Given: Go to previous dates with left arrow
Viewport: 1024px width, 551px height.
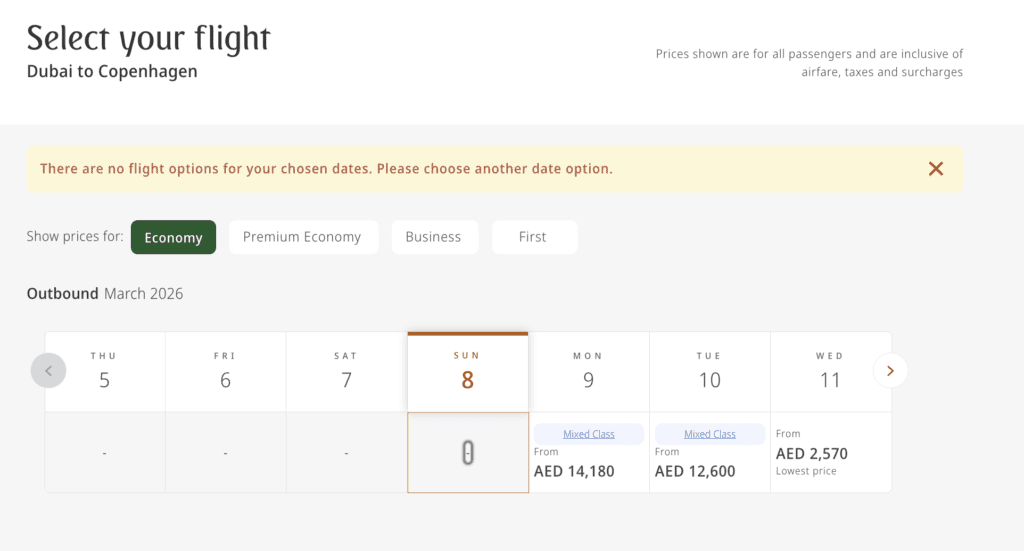Looking at the screenshot, I should (x=48, y=371).
